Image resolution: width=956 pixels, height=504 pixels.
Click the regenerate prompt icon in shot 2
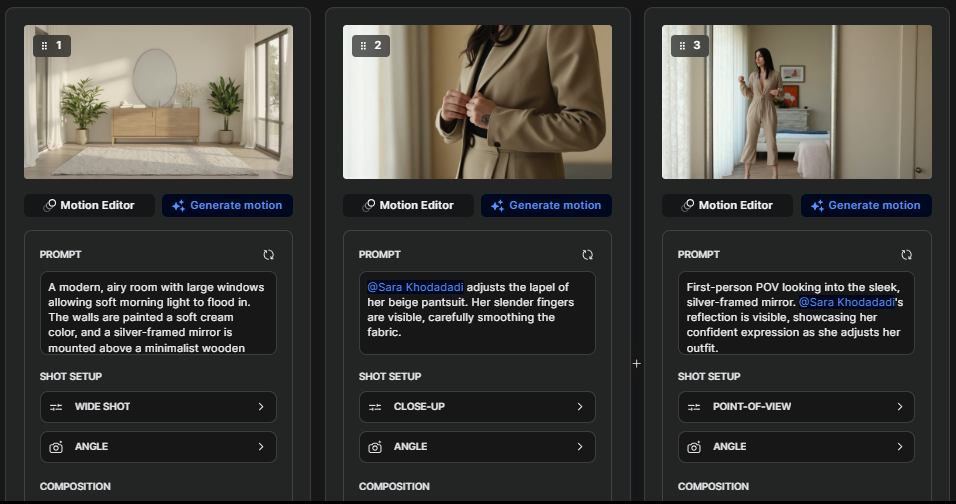[587, 255]
